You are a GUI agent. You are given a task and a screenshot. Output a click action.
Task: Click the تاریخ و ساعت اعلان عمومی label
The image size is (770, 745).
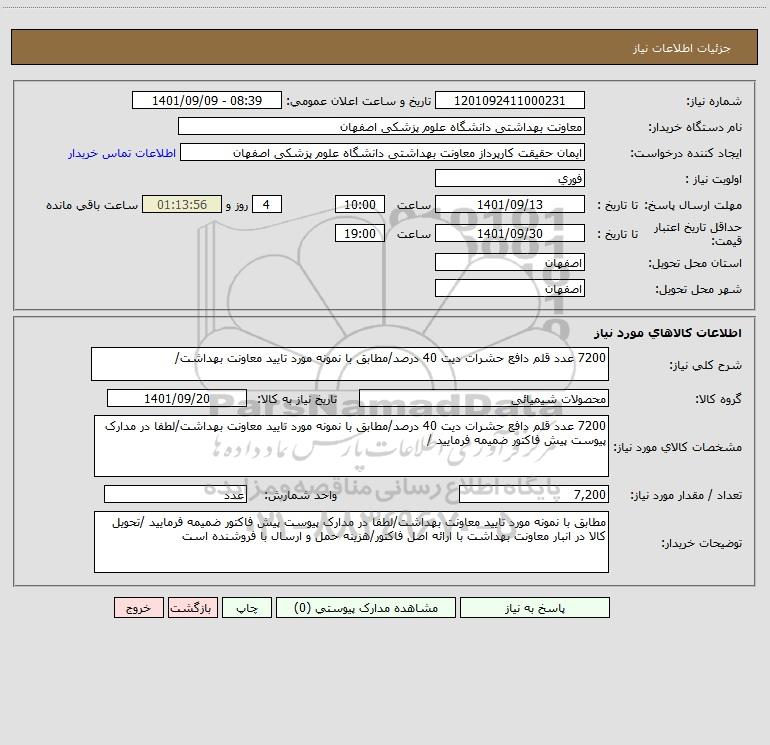point(359,101)
